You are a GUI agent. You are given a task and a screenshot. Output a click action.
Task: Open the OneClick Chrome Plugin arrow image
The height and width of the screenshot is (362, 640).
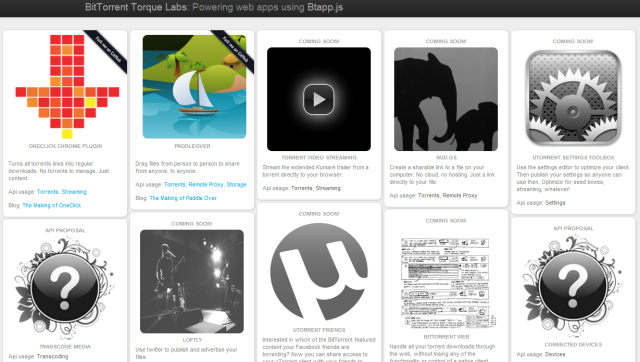67,87
